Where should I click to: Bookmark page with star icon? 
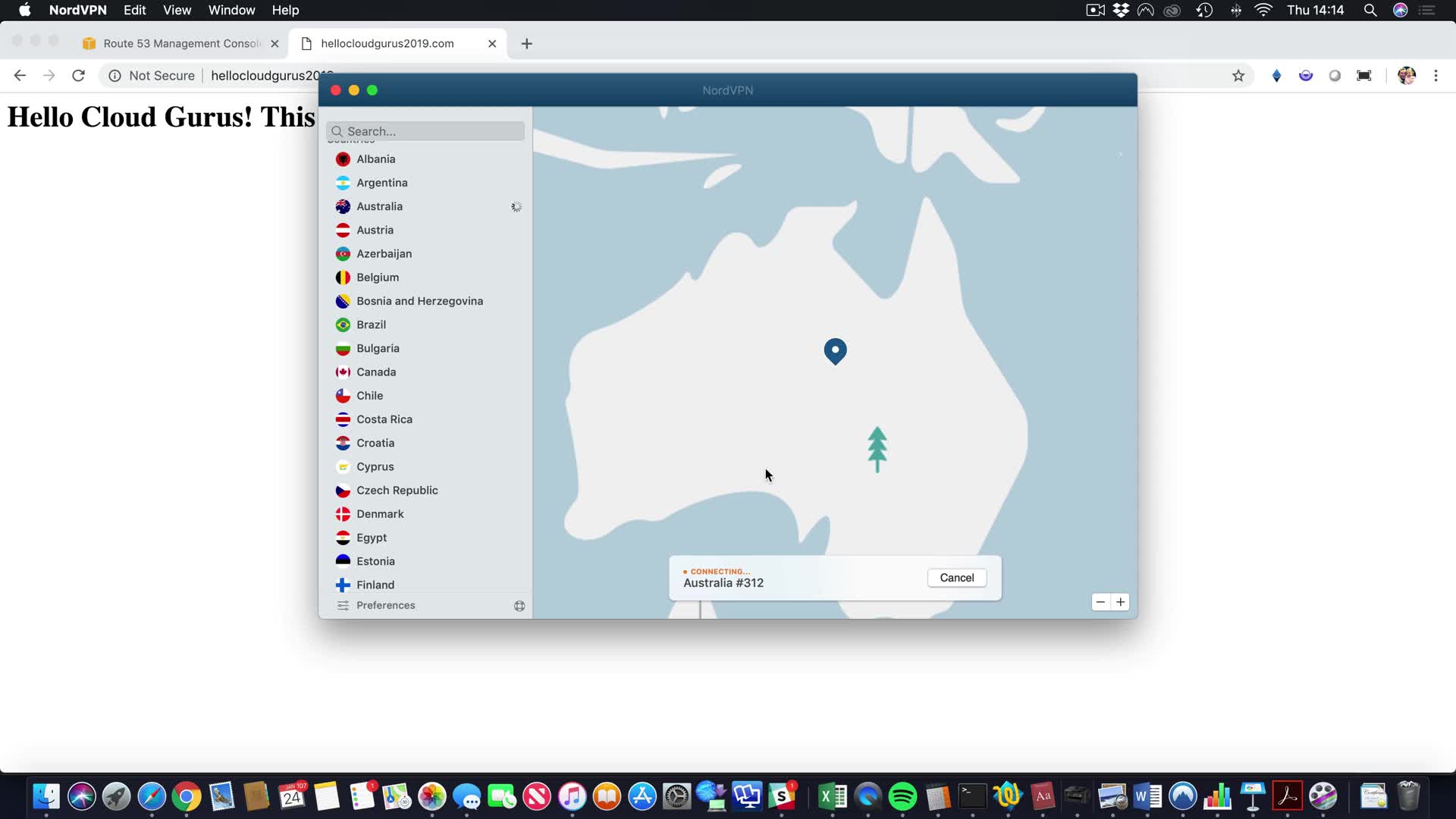(x=1238, y=76)
